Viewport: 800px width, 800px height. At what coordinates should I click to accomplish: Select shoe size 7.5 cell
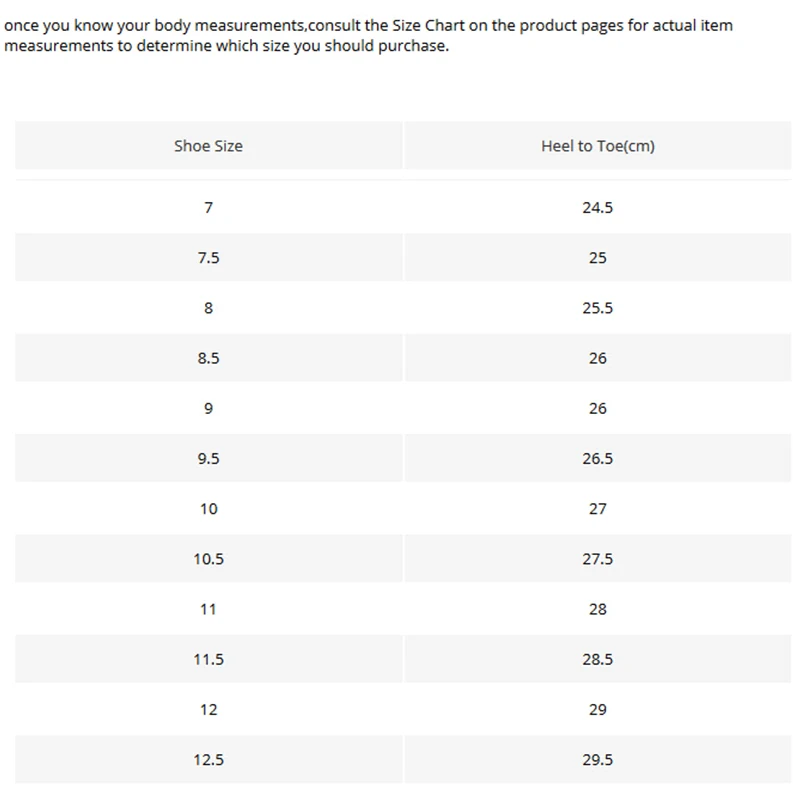209,258
